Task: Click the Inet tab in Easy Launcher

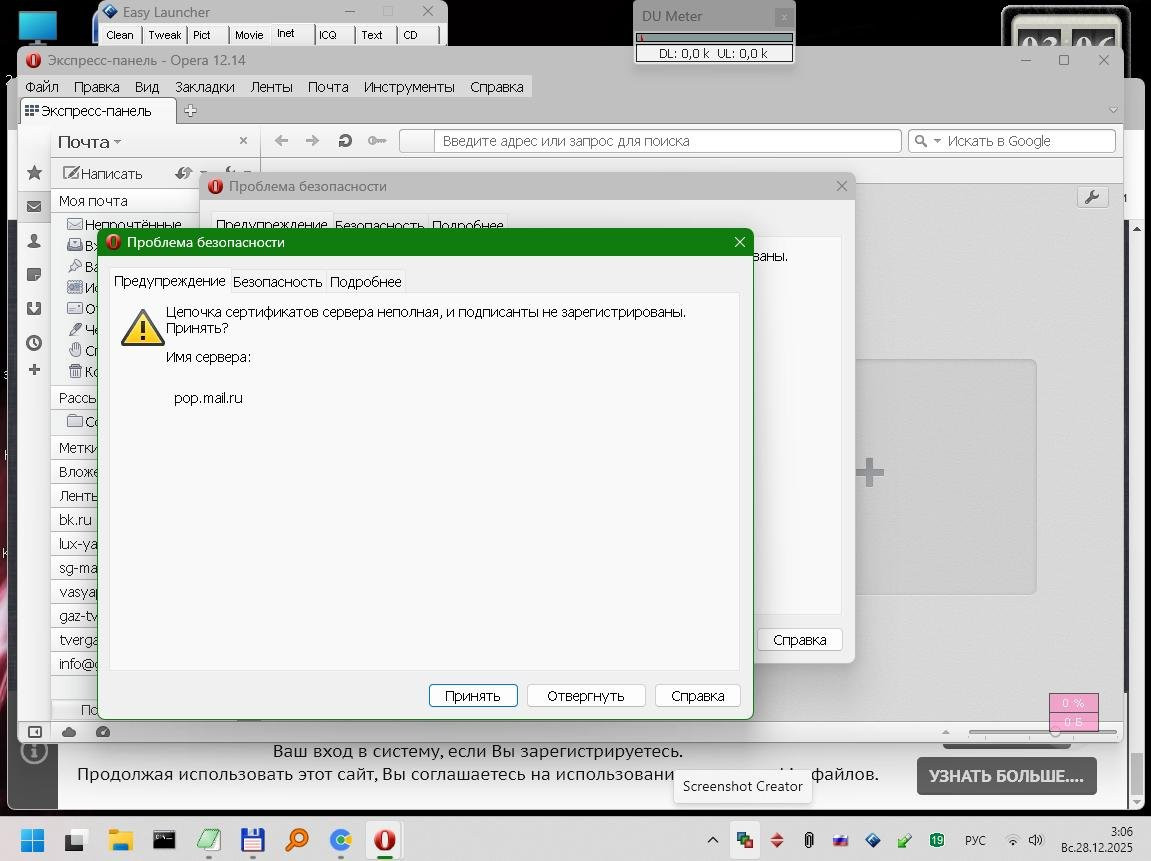Action: 286,34
